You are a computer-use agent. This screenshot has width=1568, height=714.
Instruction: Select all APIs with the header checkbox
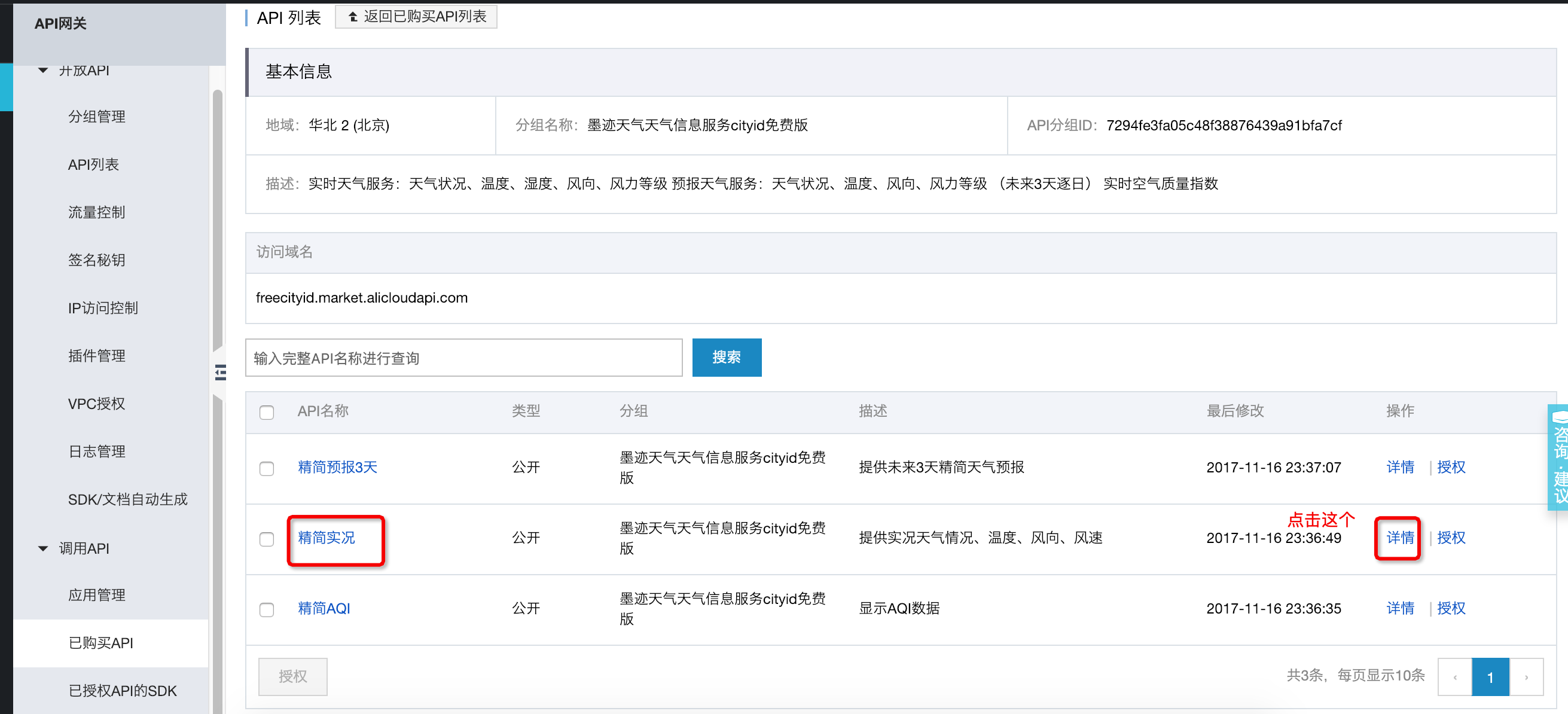click(x=267, y=412)
